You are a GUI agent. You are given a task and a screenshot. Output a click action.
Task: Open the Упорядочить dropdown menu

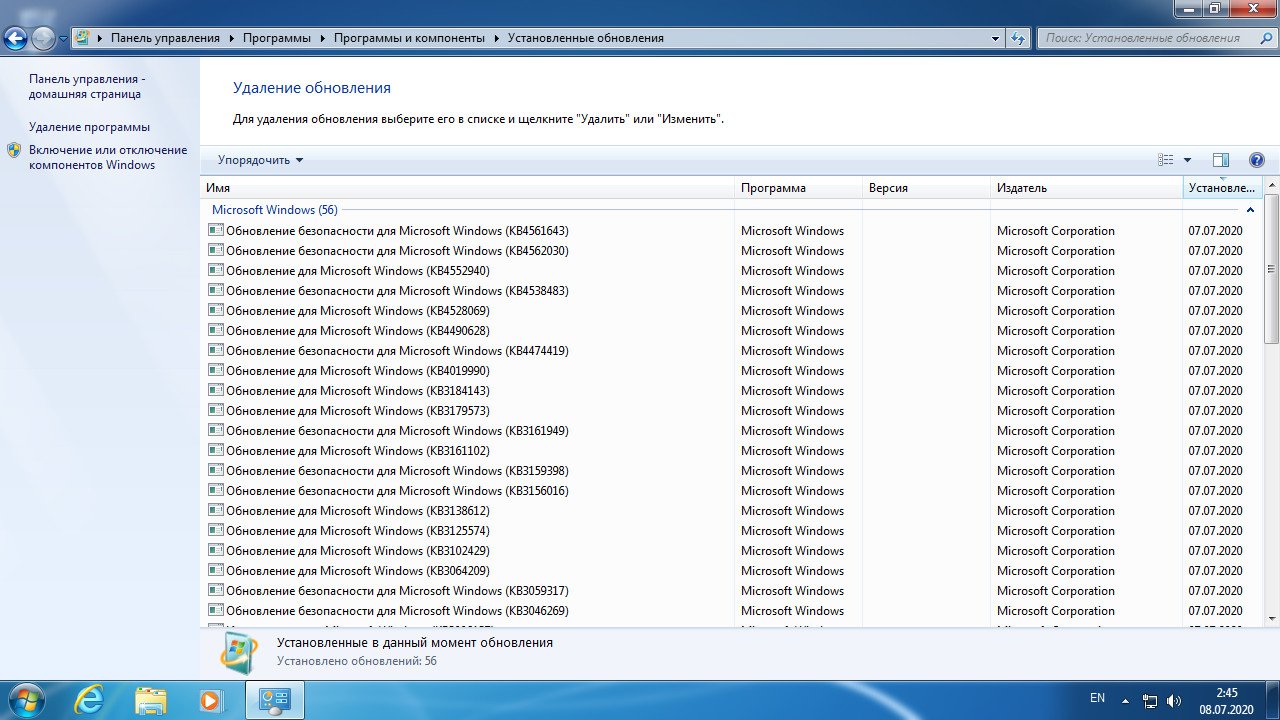[x=260, y=160]
